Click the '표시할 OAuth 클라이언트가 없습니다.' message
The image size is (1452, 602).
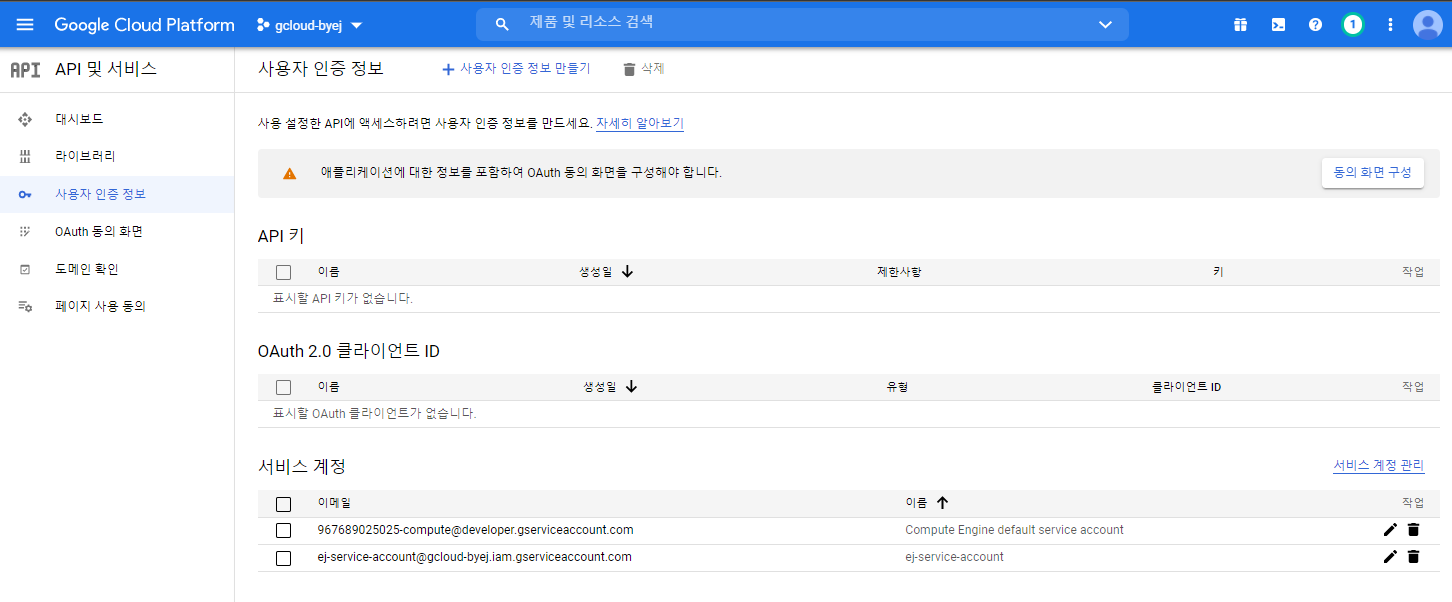point(374,414)
